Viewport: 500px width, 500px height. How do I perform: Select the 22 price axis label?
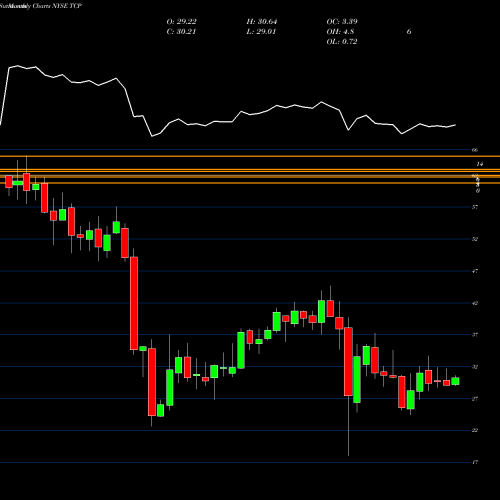pos(475,430)
